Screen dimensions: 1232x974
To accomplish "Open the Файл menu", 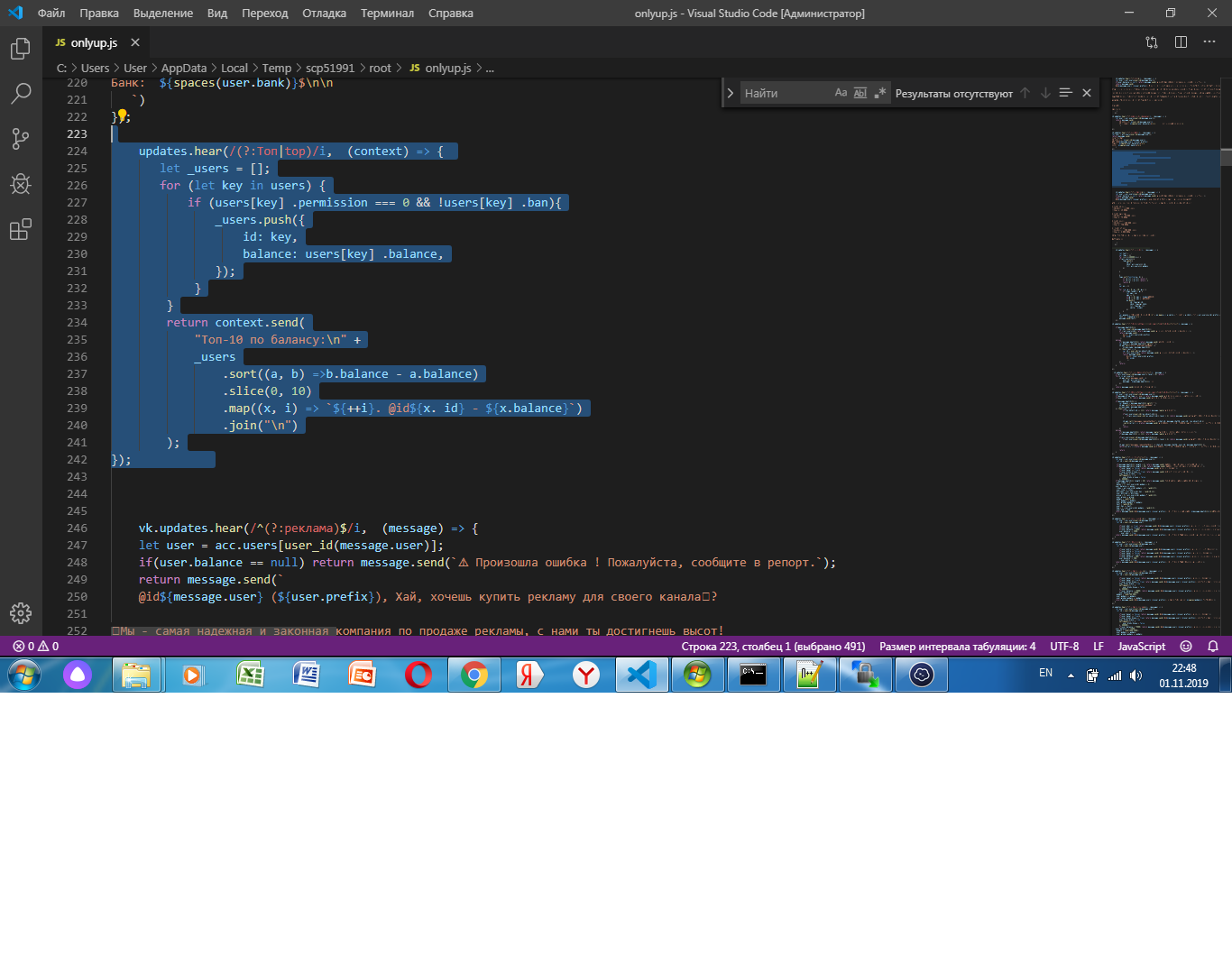I will 51,13.
